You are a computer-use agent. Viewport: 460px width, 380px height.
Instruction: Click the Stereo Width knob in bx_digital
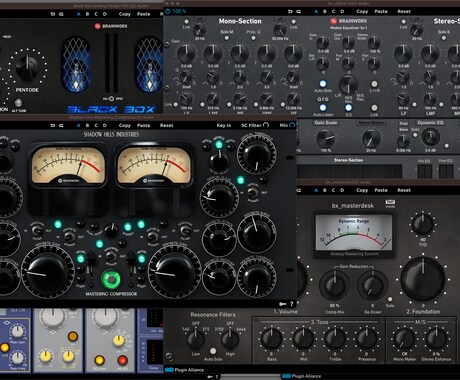pyautogui.click(x=374, y=43)
